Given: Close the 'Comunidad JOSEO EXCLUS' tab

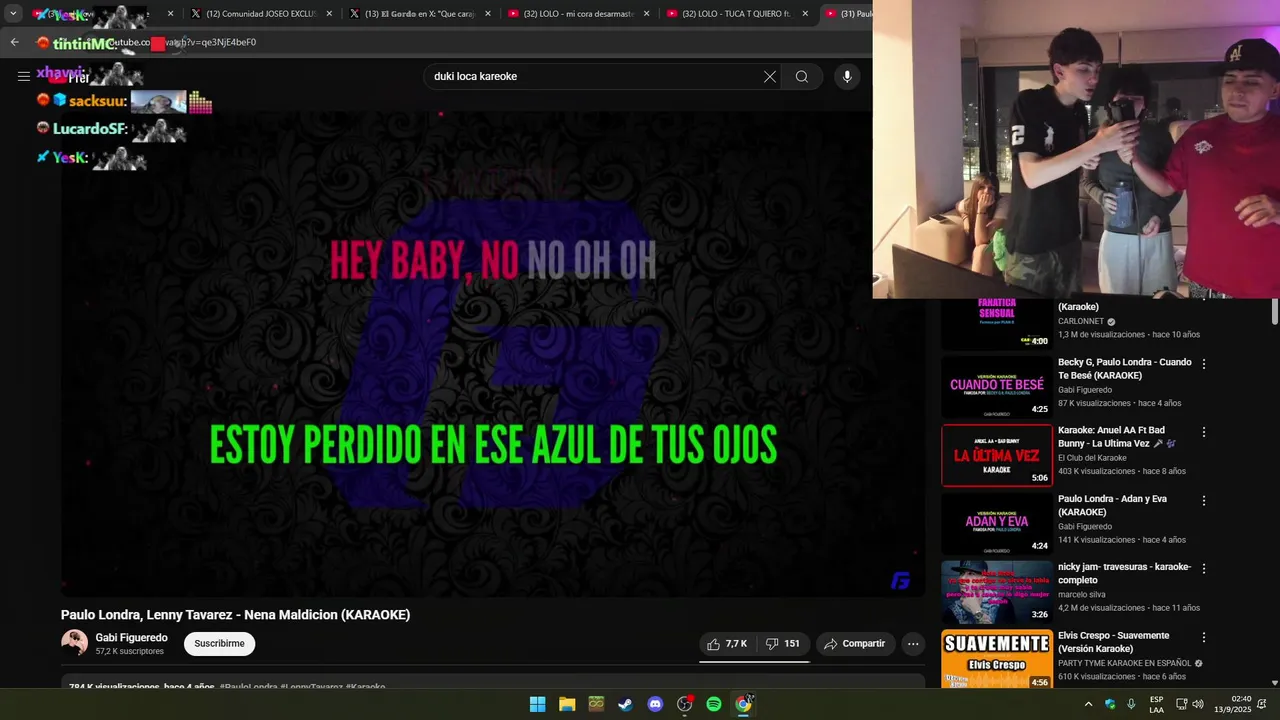Looking at the screenshot, I should pyautogui.click(x=329, y=14).
